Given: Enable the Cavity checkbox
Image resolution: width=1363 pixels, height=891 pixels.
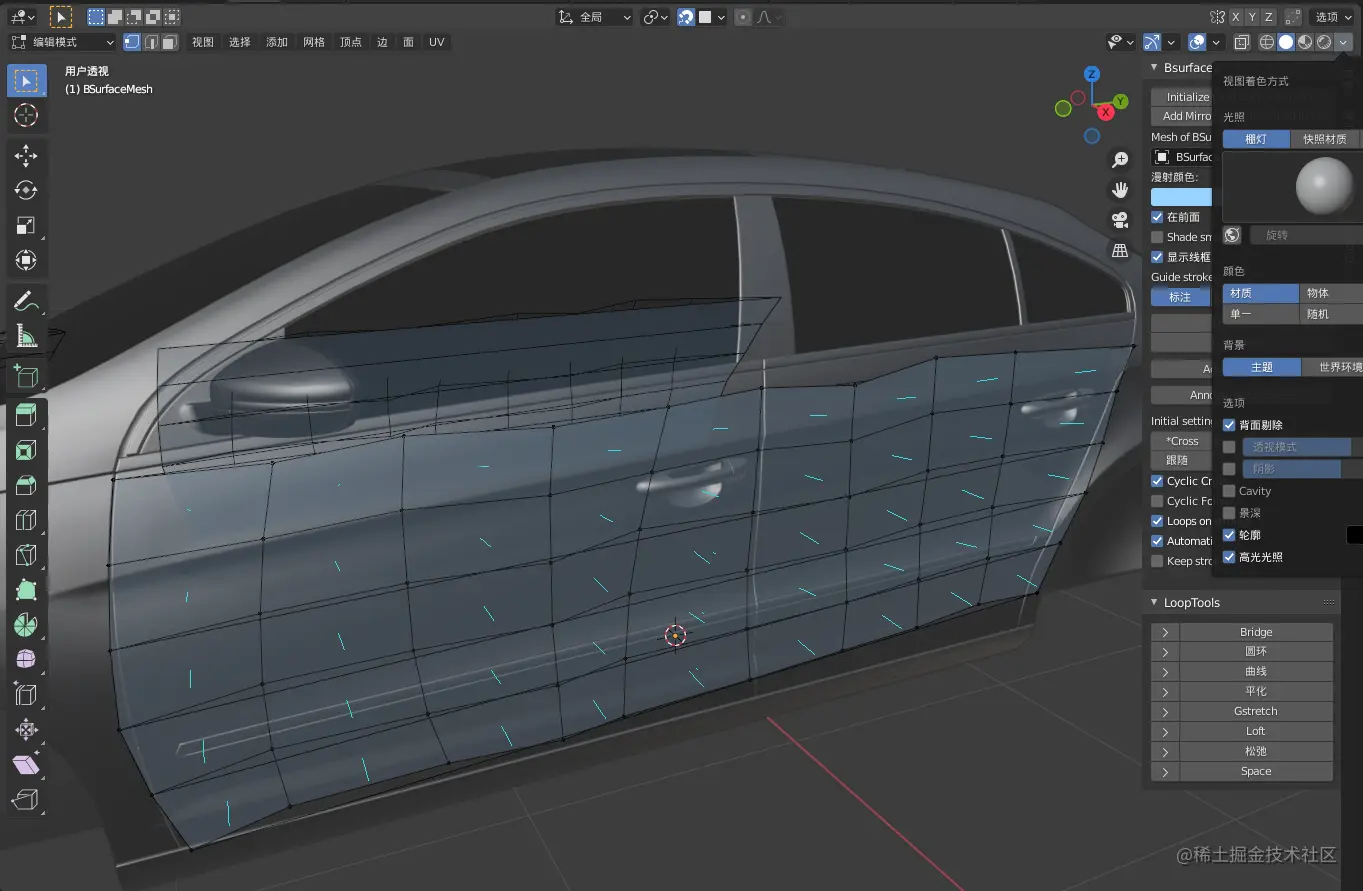Looking at the screenshot, I should 1229,491.
